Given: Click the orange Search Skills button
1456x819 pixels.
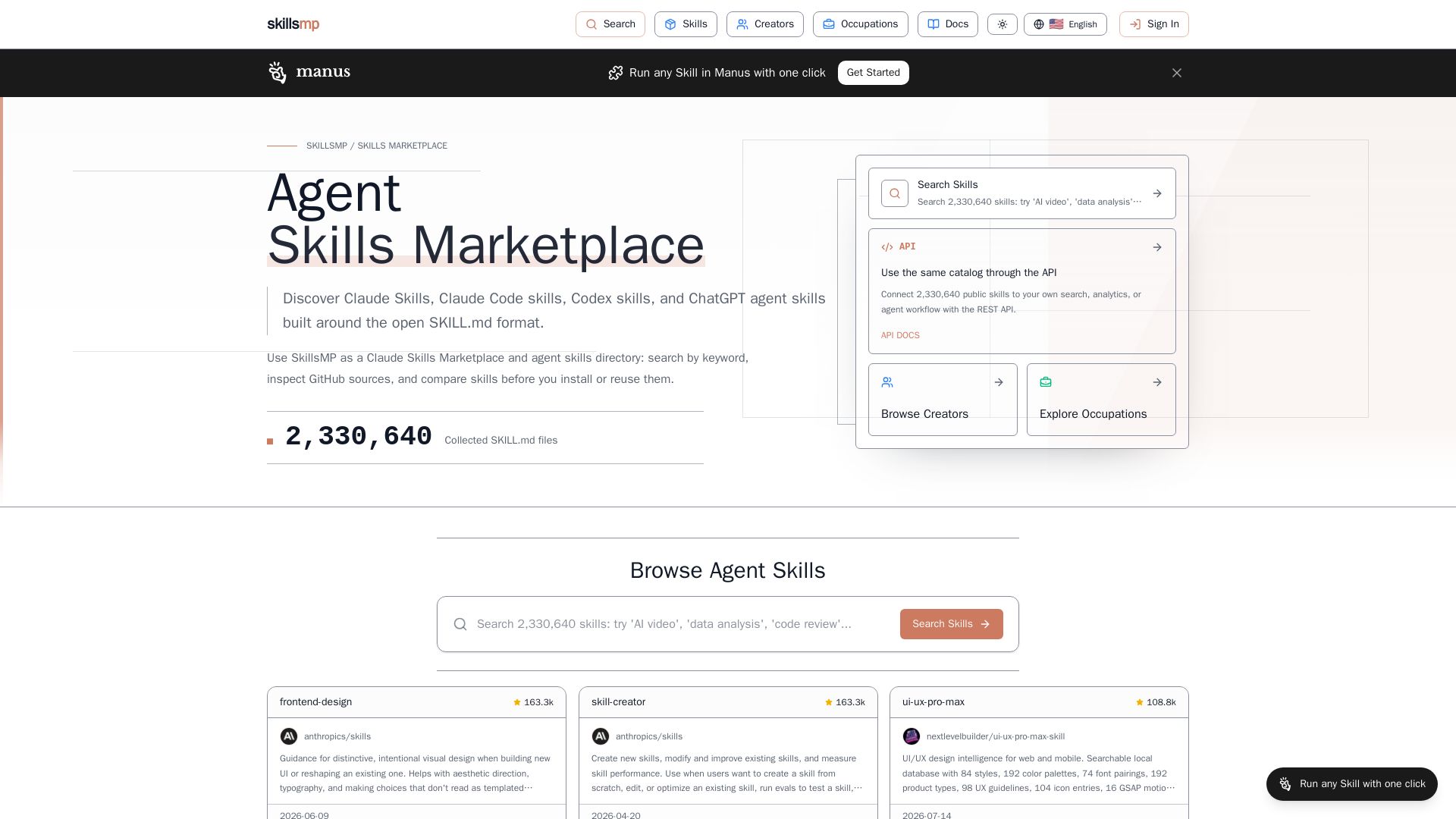Looking at the screenshot, I should (952, 624).
